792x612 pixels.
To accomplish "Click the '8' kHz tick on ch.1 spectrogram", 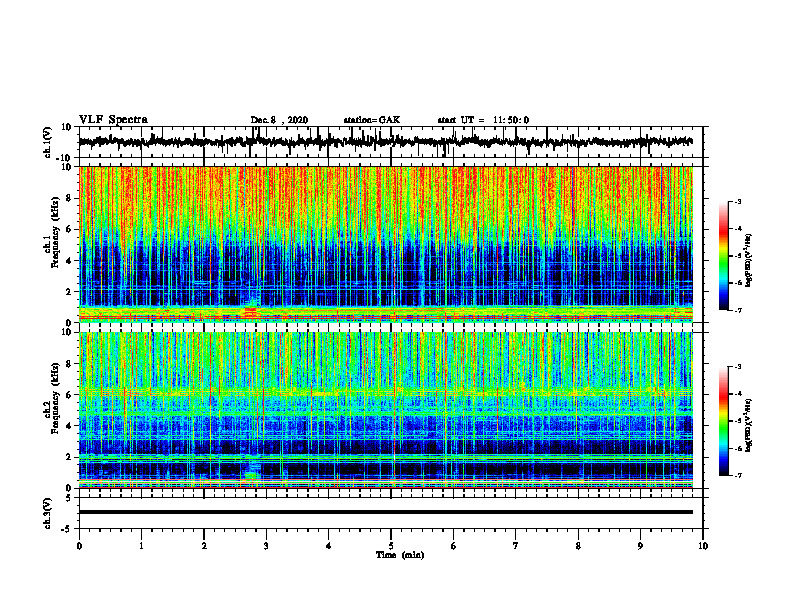I will click(69, 198).
